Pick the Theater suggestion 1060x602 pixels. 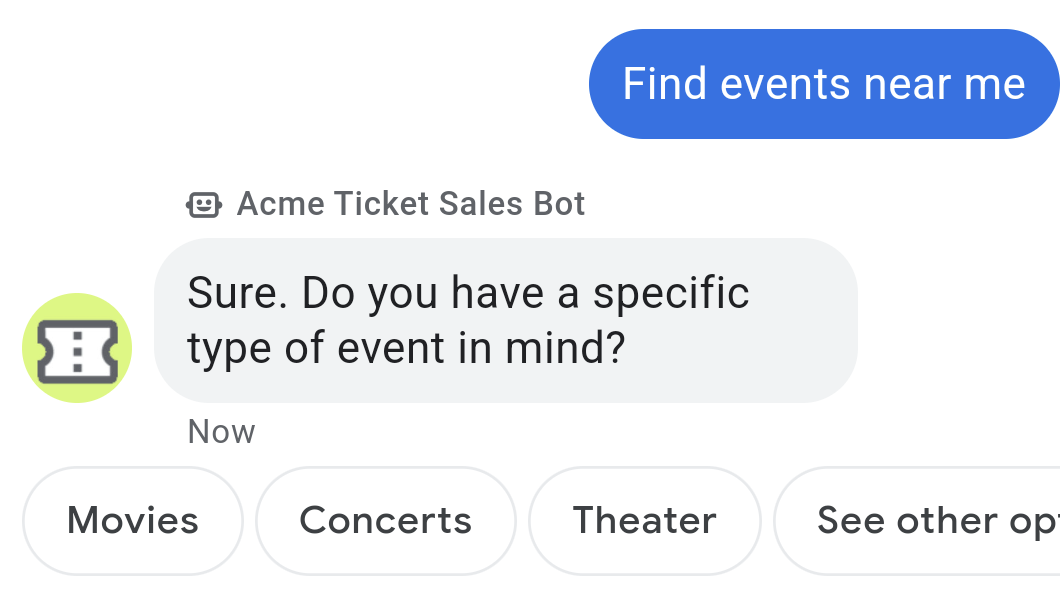[644, 520]
